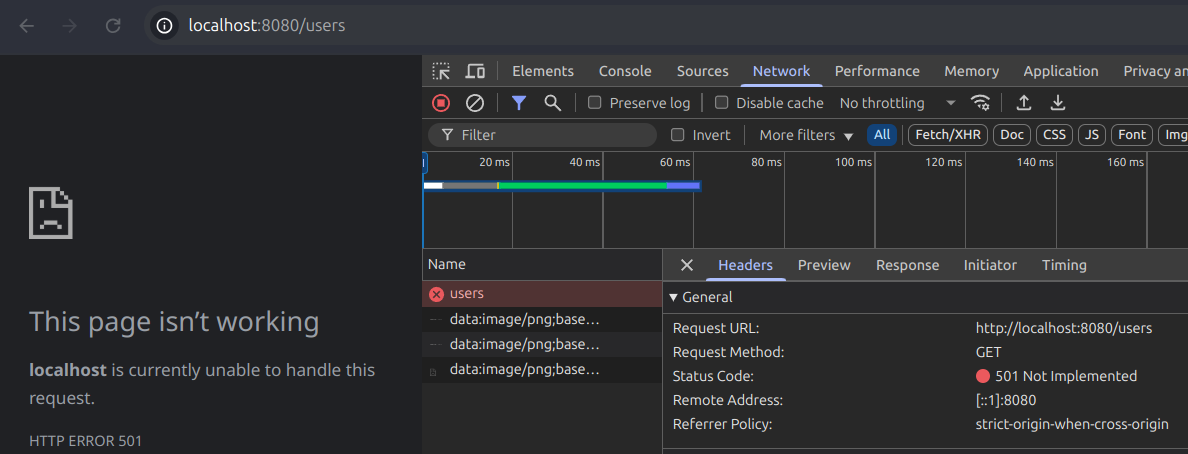The image size is (1188, 454).
Task: Export HAR file download icon
Action: point(1058,103)
